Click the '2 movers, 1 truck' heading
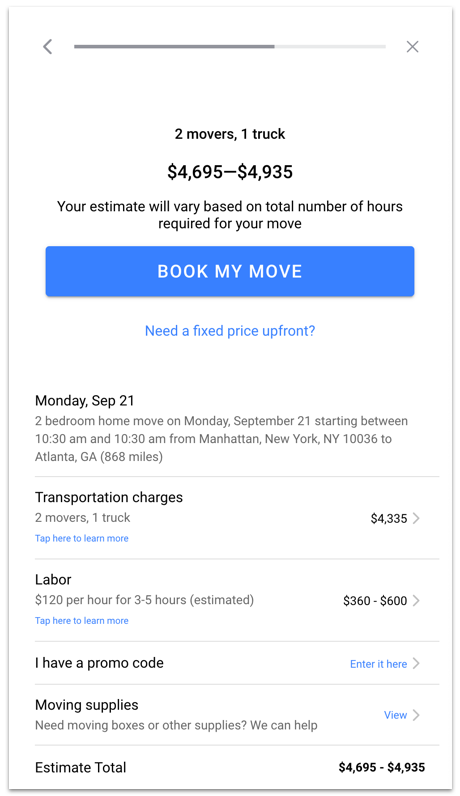 (230, 134)
